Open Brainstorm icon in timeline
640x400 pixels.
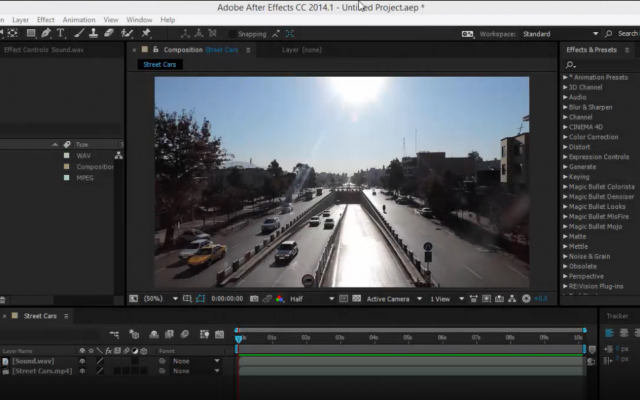[x=204, y=335]
